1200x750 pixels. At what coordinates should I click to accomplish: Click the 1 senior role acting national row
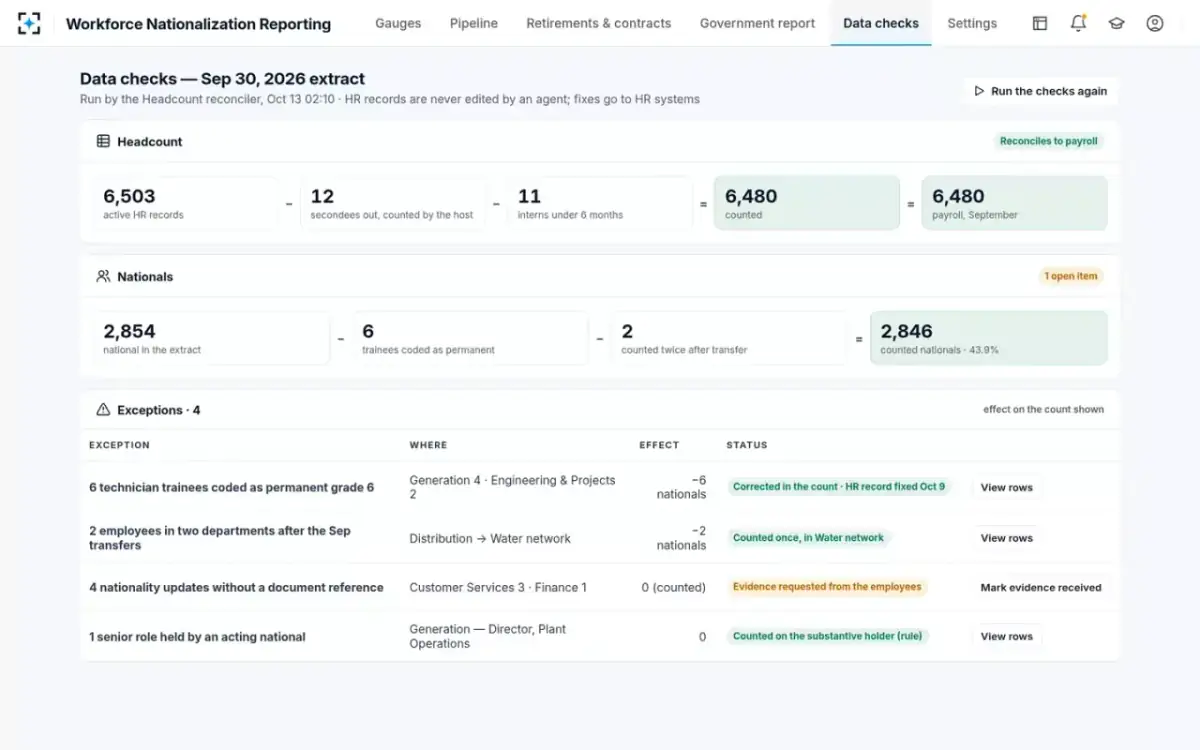pos(600,636)
